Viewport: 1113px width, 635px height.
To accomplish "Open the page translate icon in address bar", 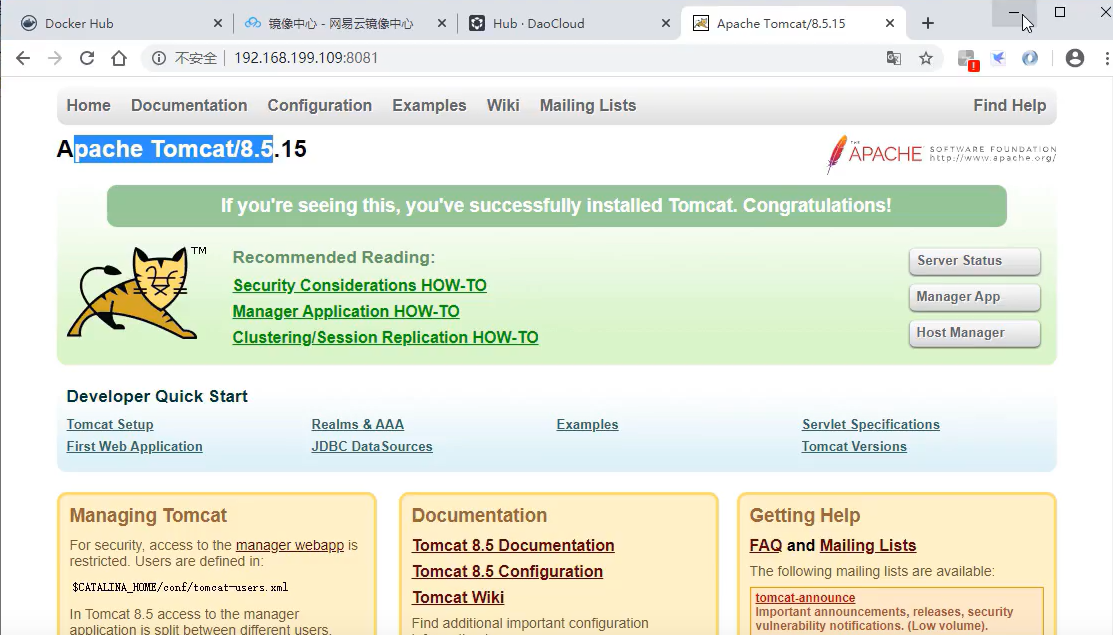I will 893,59.
